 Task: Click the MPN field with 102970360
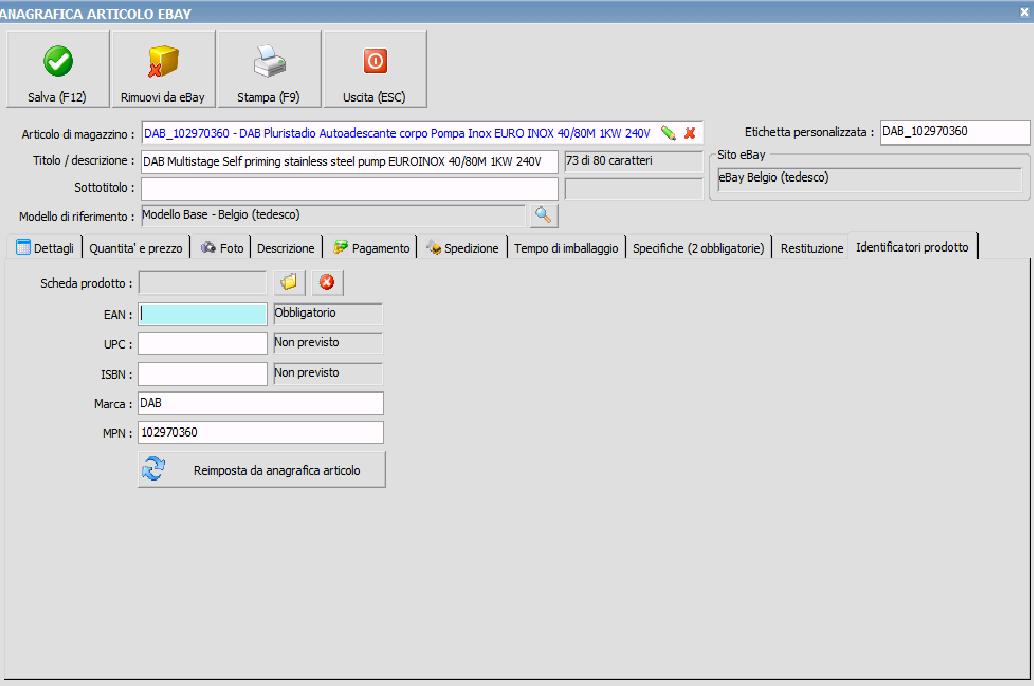pyautogui.click(x=260, y=433)
